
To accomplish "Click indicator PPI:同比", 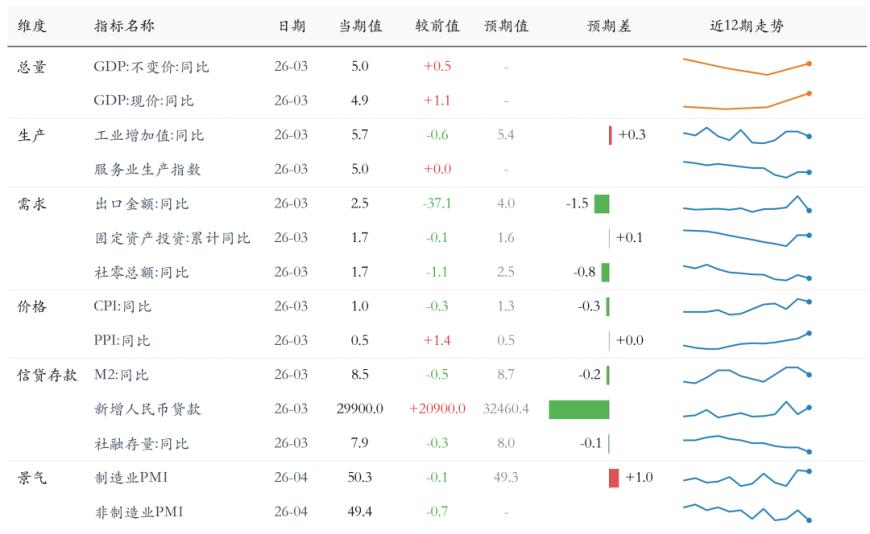I will pos(122,341).
